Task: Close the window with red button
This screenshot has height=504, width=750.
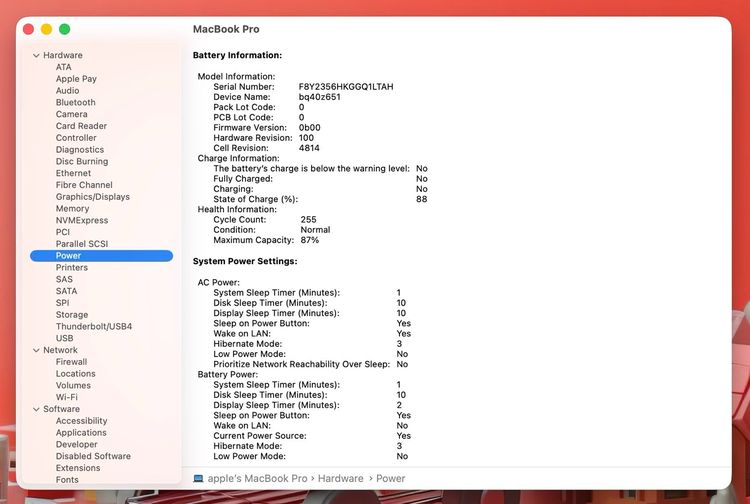Action: coord(29,29)
